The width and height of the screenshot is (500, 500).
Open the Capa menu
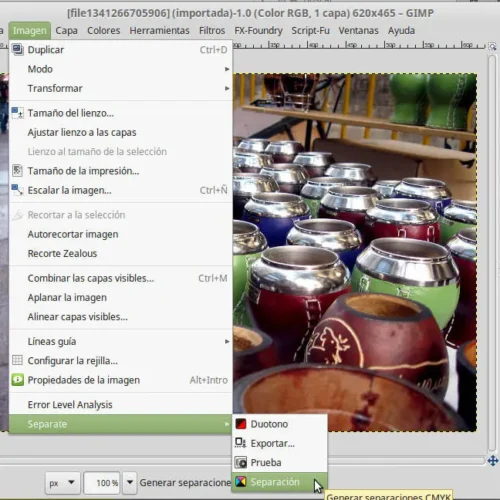(66, 31)
